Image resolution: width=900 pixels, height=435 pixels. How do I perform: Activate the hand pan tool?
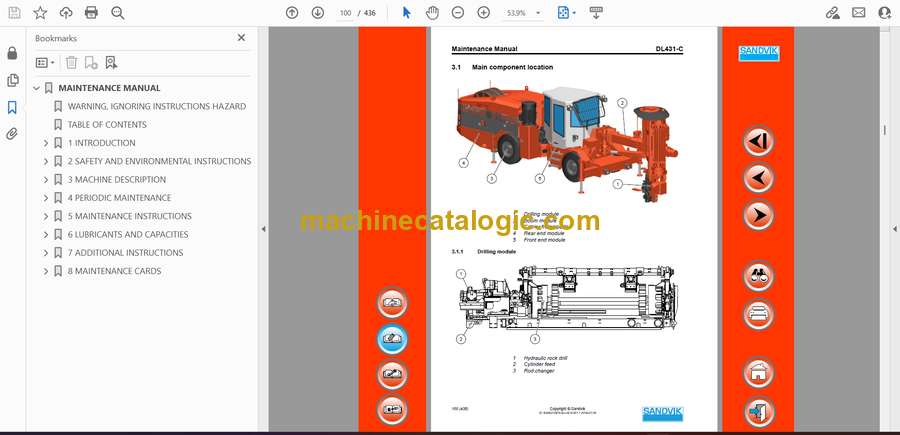click(432, 13)
